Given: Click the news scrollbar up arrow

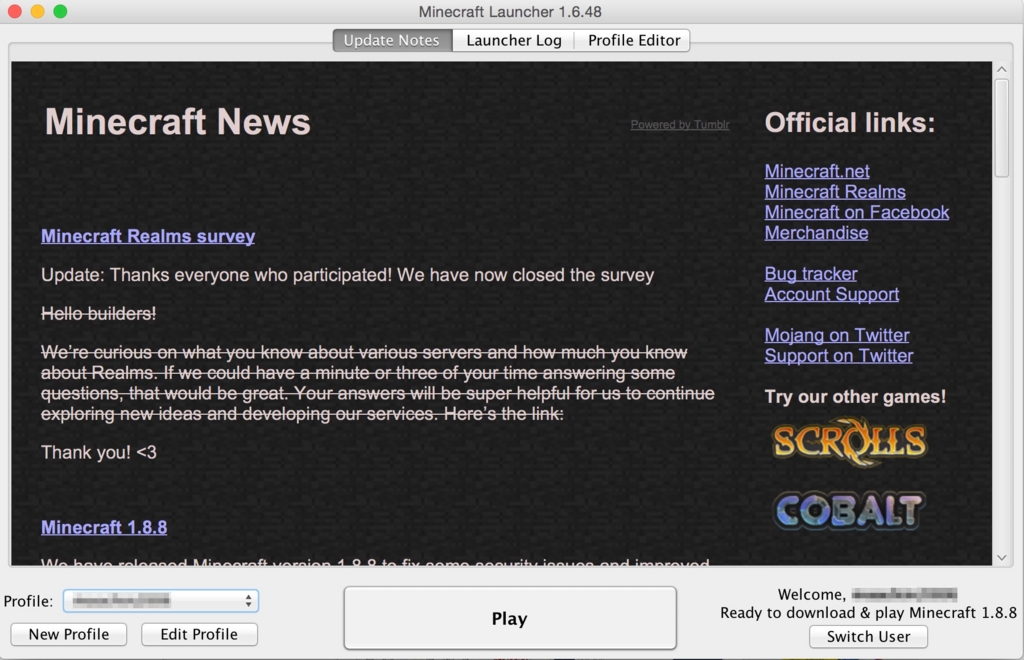Looking at the screenshot, I should pyautogui.click(x=1002, y=69).
